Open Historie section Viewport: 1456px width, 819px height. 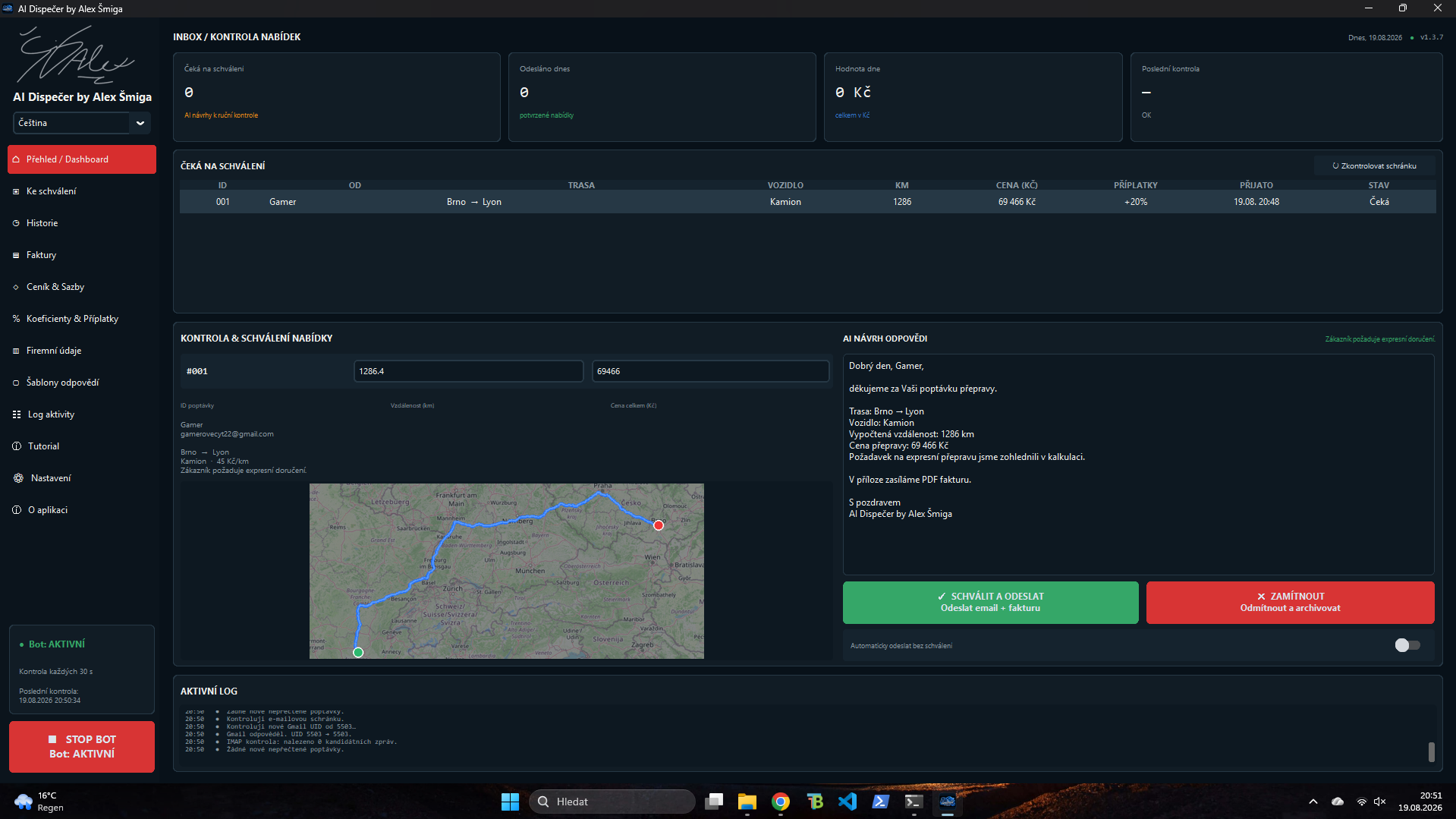(x=82, y=223)
